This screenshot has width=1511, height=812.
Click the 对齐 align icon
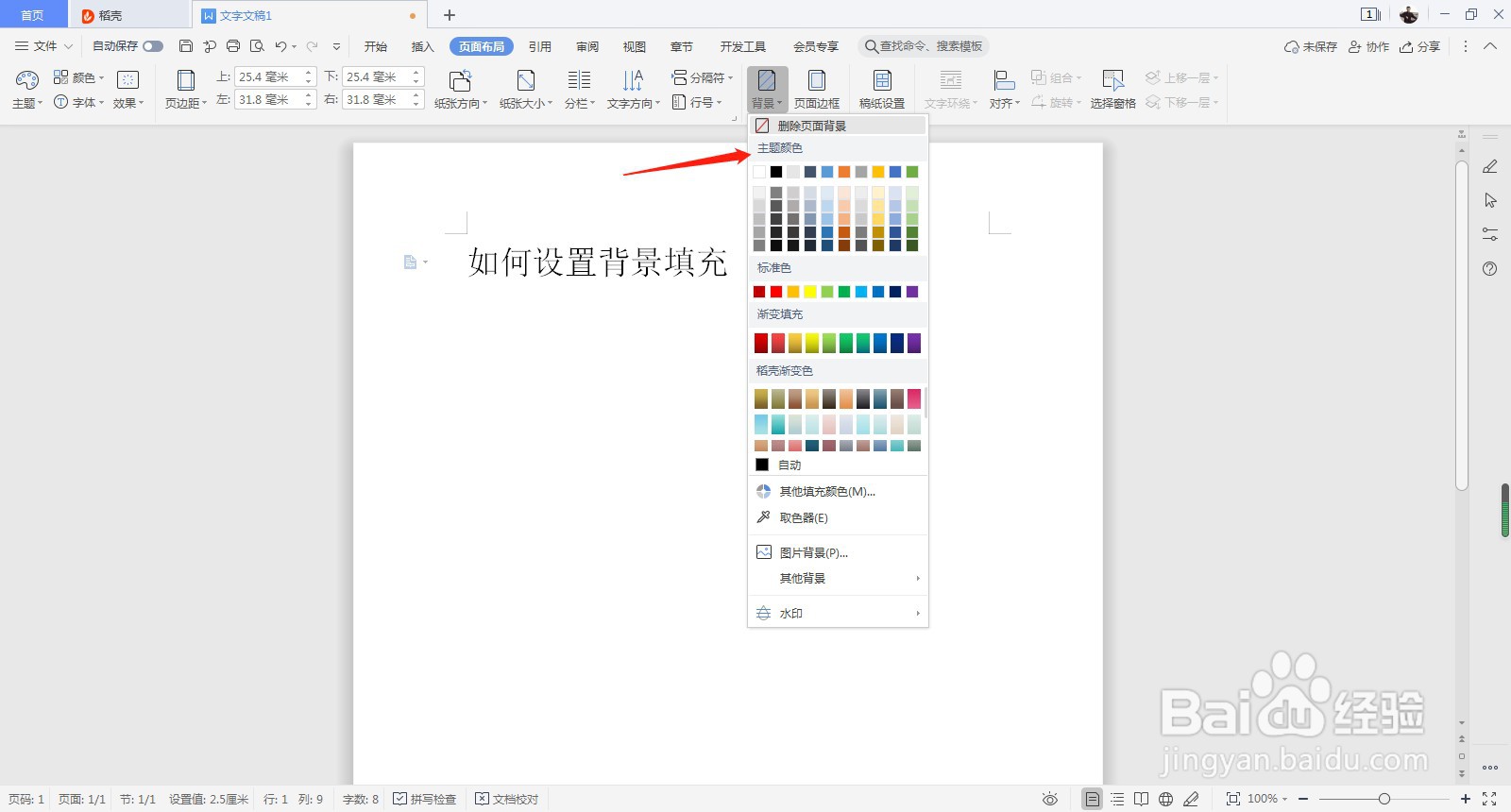(x=1004, y=80)
